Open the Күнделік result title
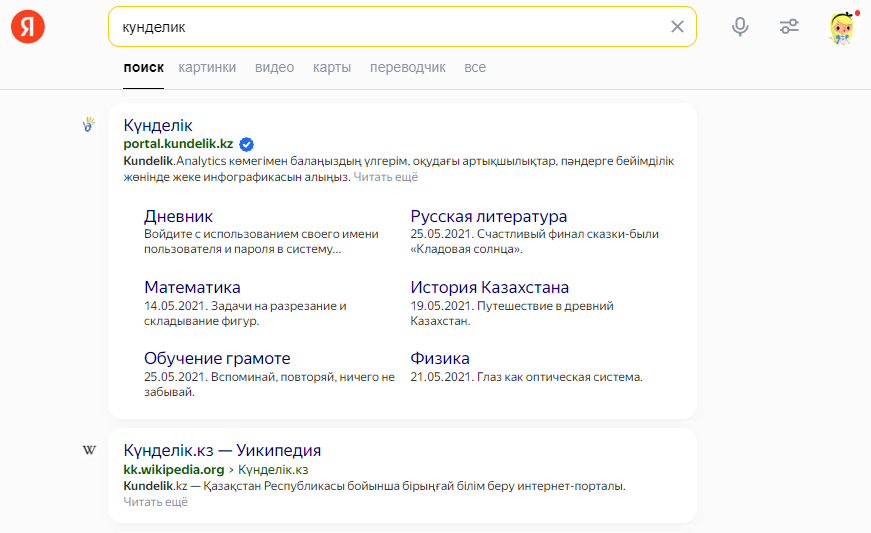Screen dimensions: 871x533 point(158,125)
